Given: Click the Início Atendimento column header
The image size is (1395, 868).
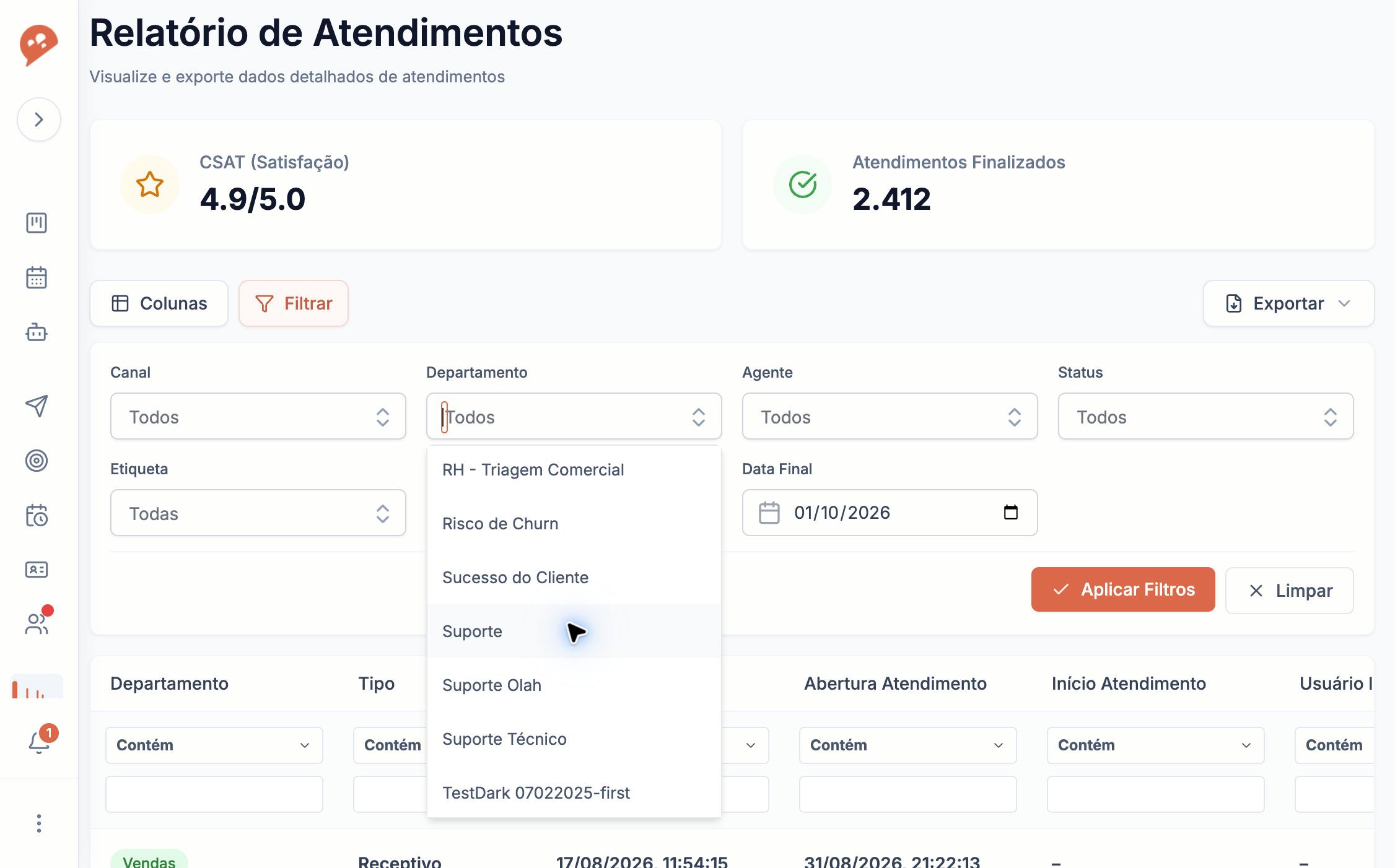Looking at the screenshot, I should [x=1129, y=684].
